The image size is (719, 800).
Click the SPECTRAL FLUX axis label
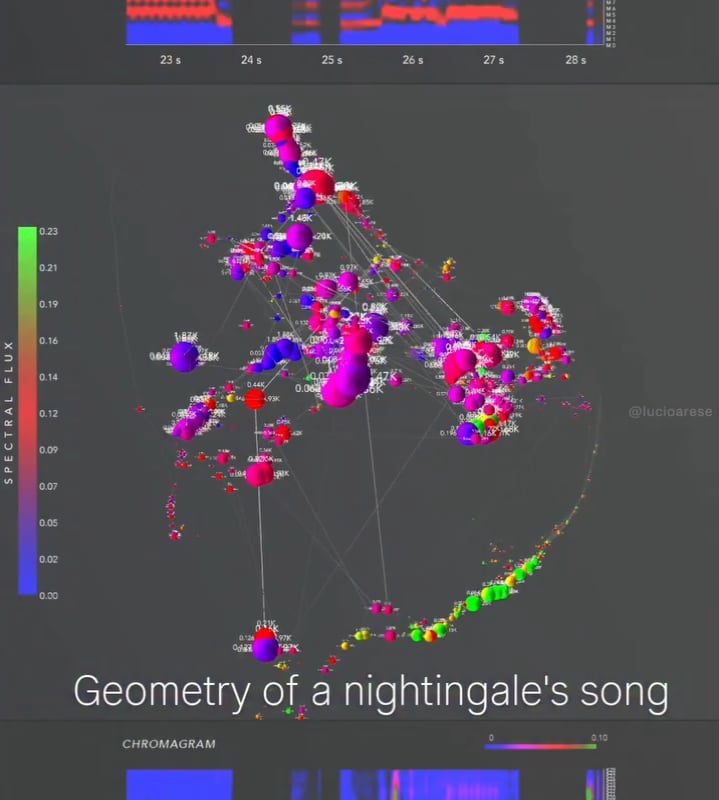tap(8, 412)
